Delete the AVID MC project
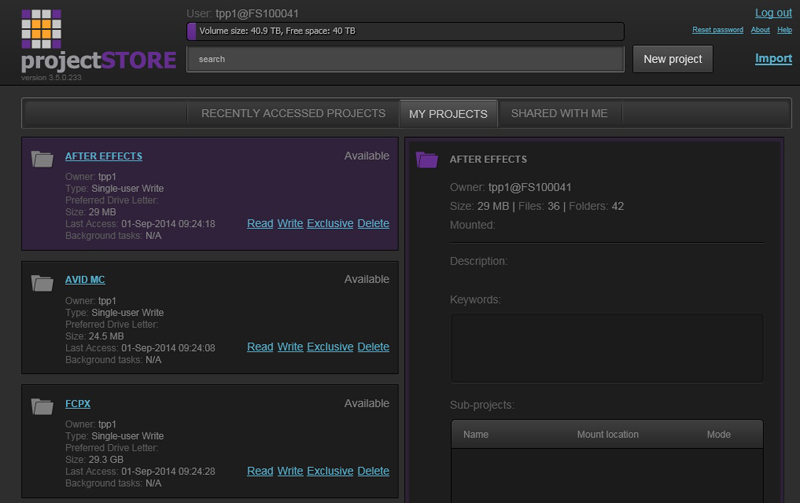This screenshot has height=503, width=800. (373, 347)
